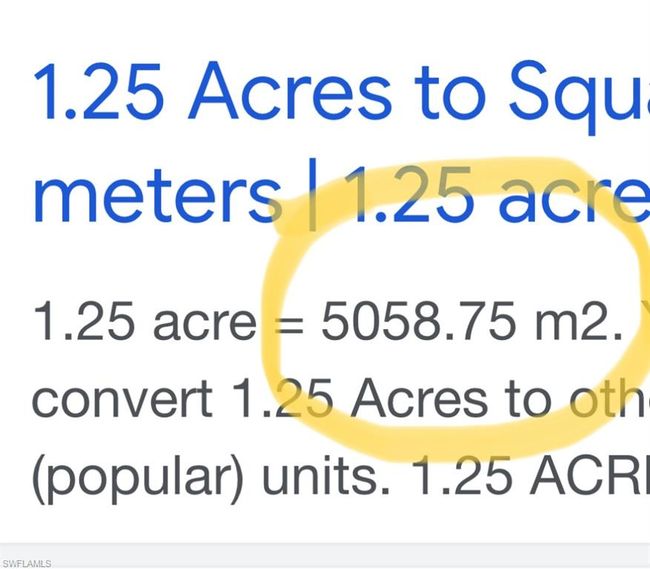
Task: Click the equals sign in the snippet
Action: point(290,326)
